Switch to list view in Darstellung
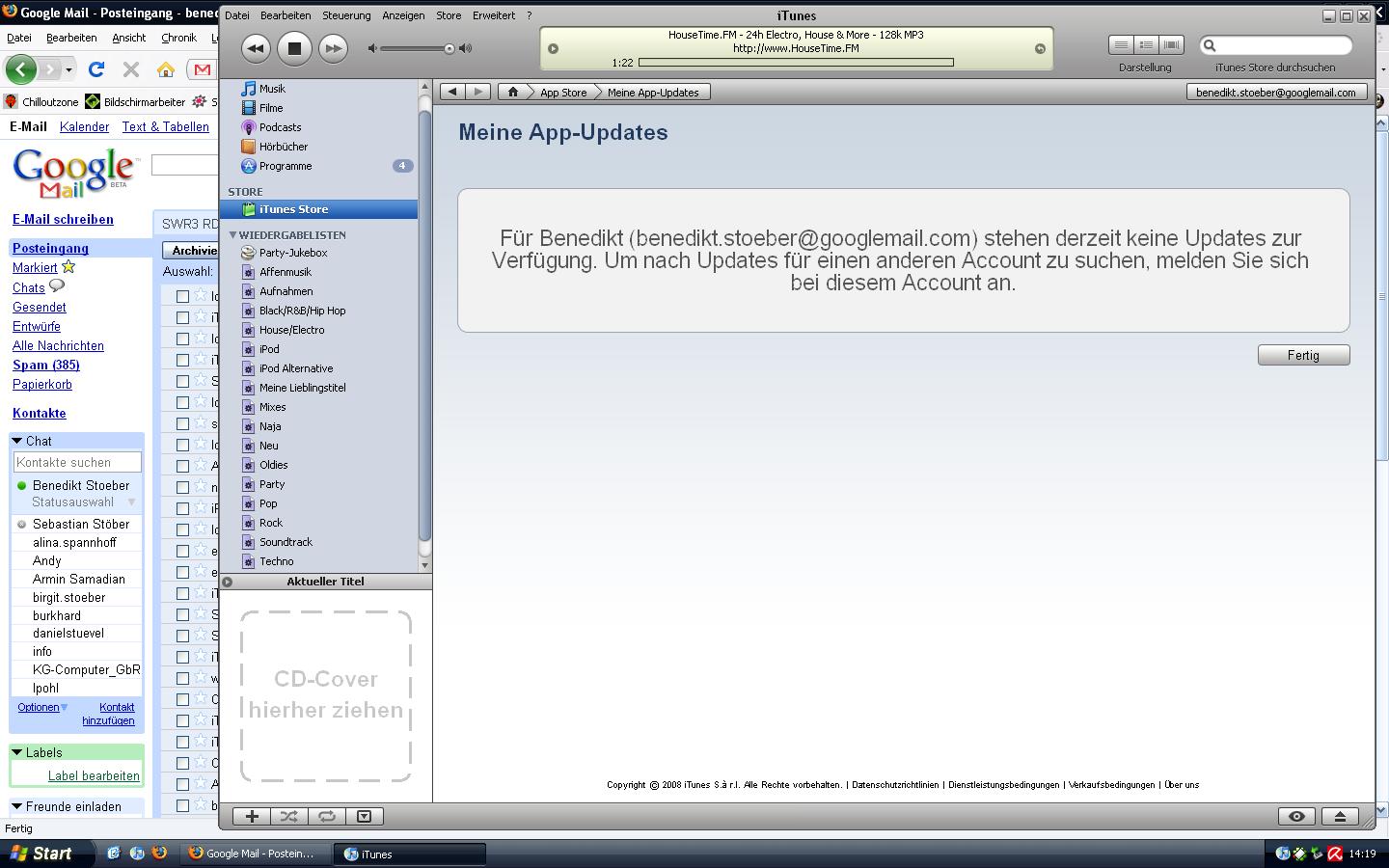This screenshot has width=1389, height=868. (x=1121, y=45)
